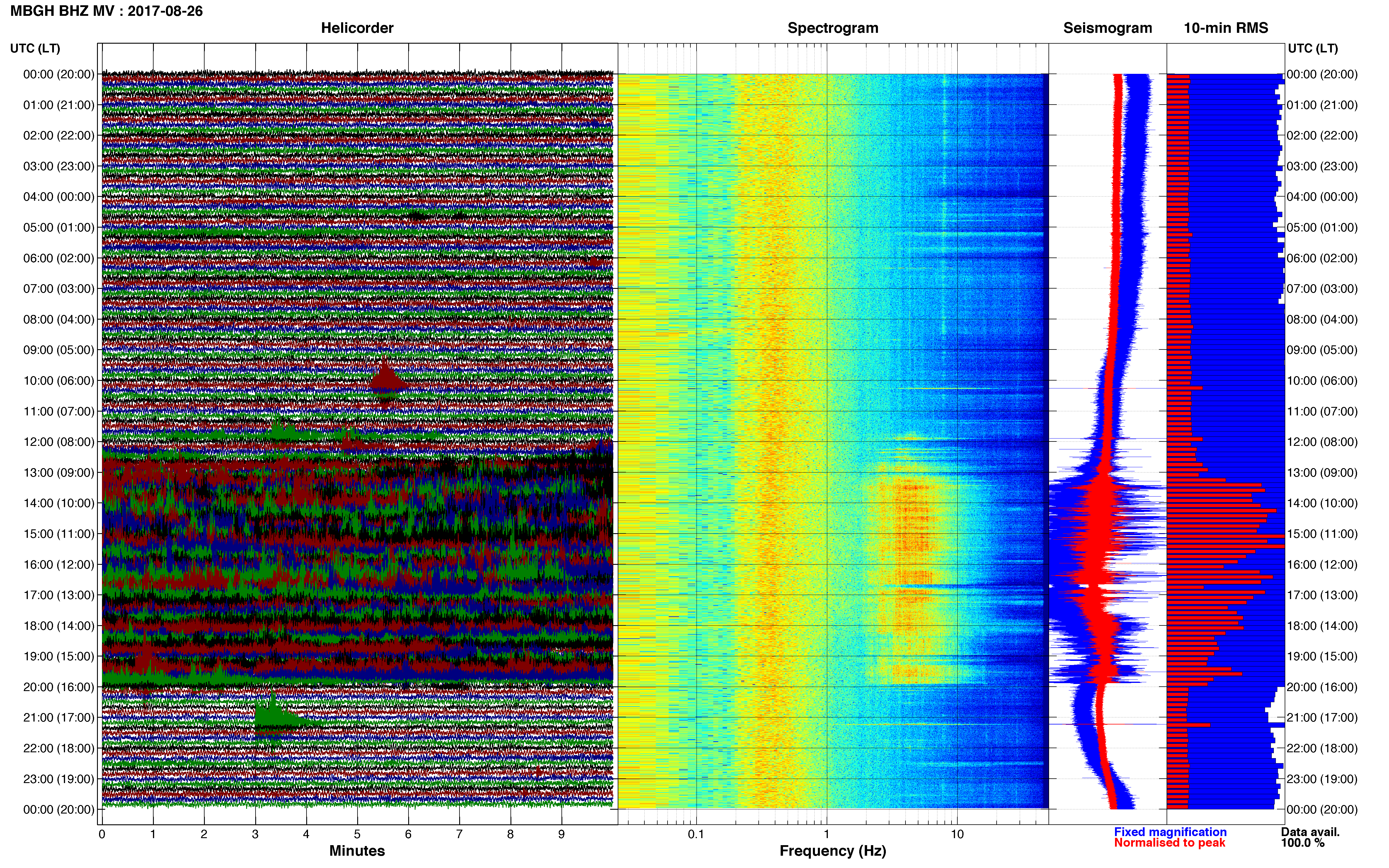1389x868 pixels.
Task: Click right time label '12:00 (08:00)'
Action: coord(1322,442)
